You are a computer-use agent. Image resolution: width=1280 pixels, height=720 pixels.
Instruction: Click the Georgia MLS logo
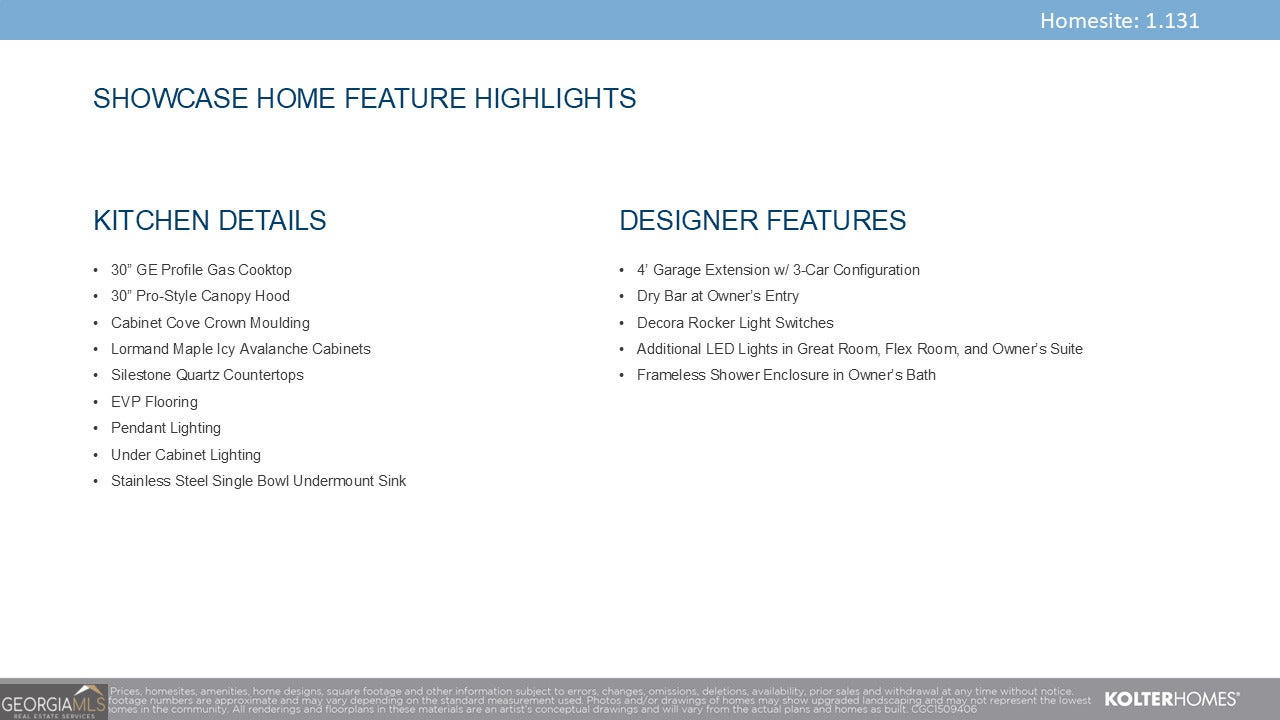click(53, 701)
